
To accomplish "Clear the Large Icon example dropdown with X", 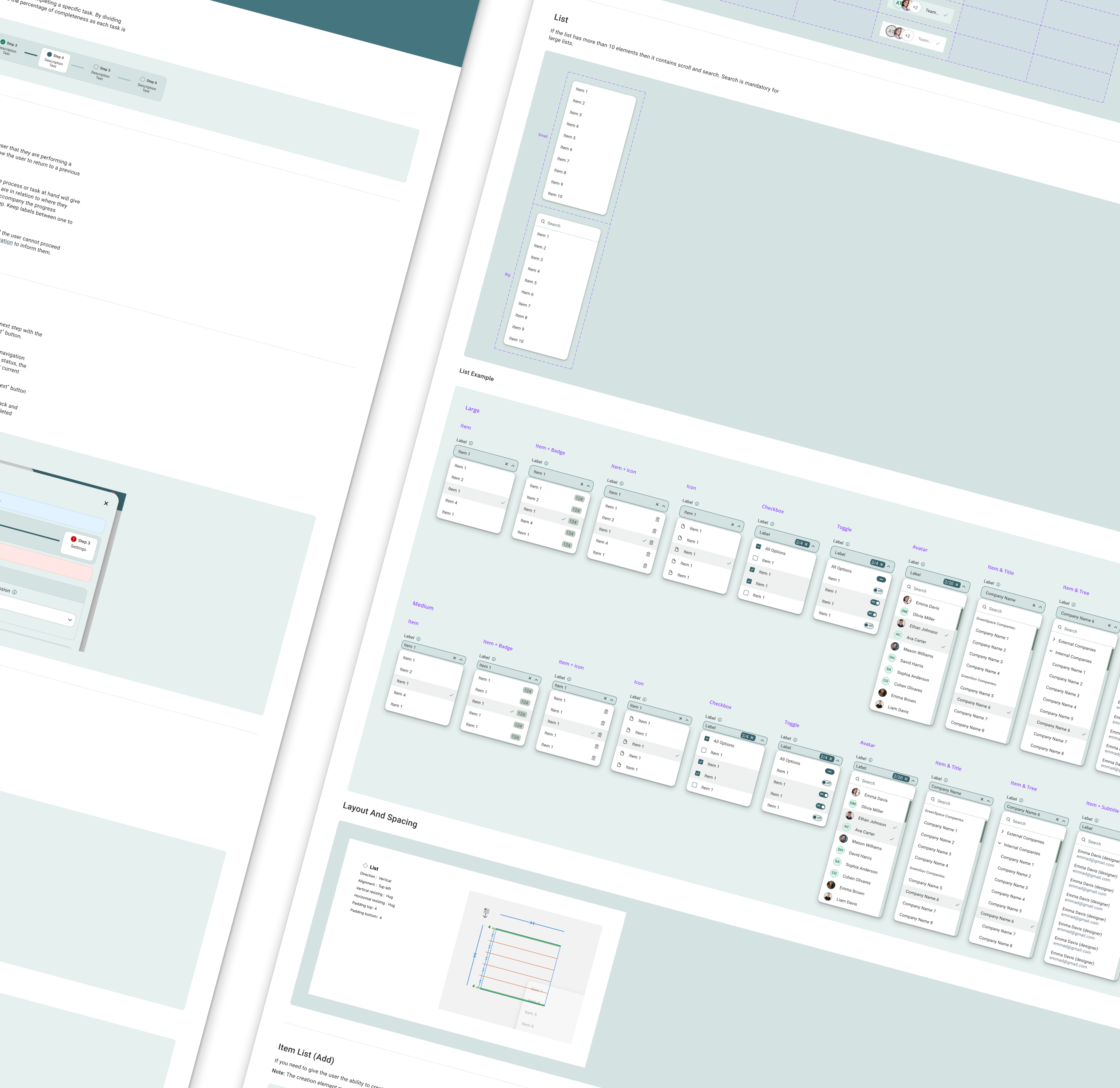I will point(732,524).
